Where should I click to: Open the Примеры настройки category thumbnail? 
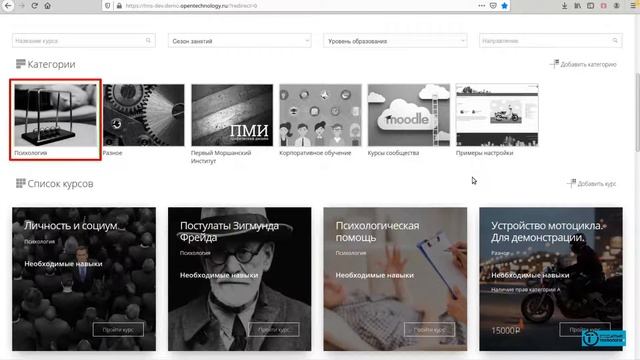pos(497,115)
